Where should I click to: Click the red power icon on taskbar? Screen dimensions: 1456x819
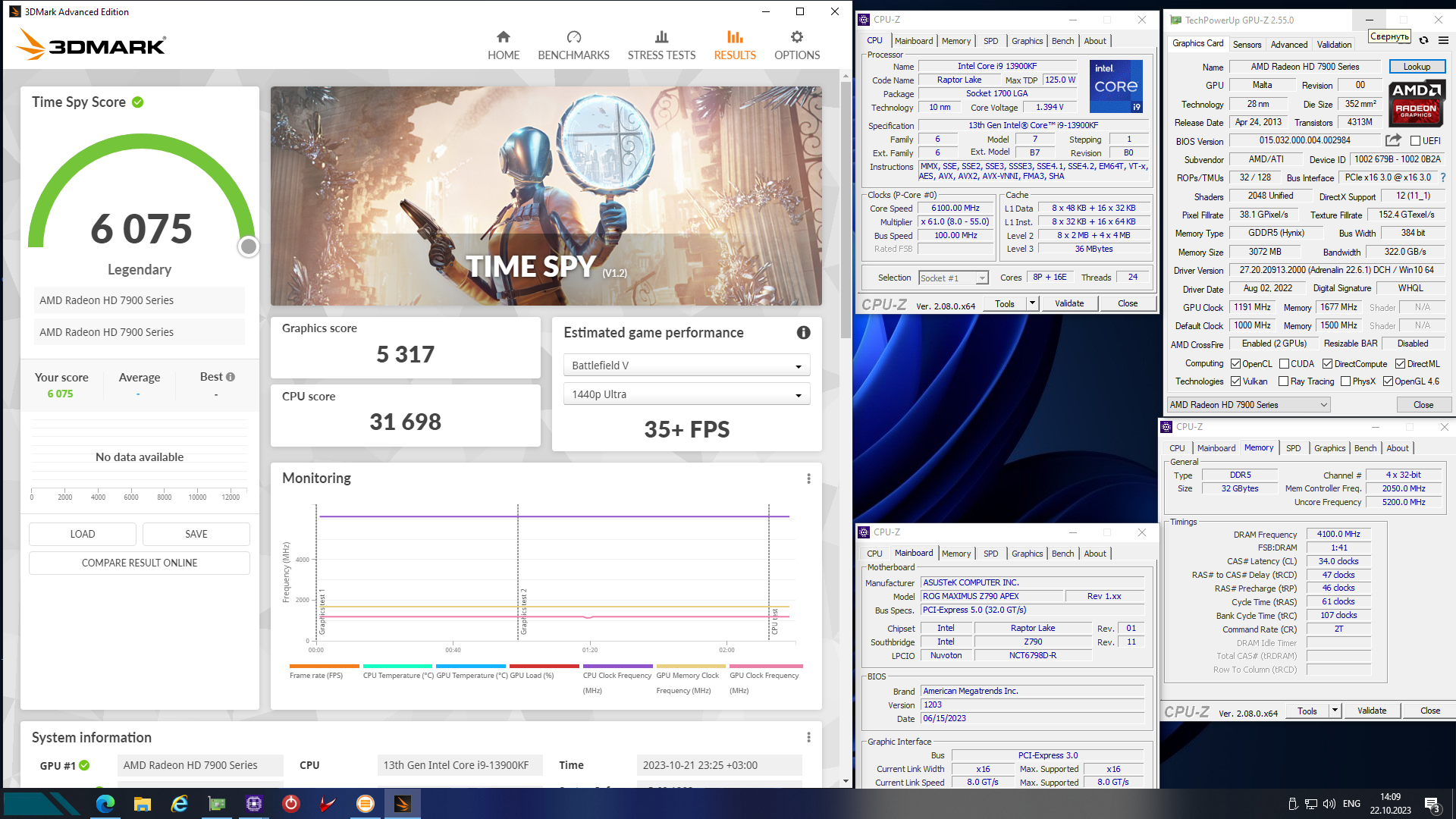[x=290, y=804]
